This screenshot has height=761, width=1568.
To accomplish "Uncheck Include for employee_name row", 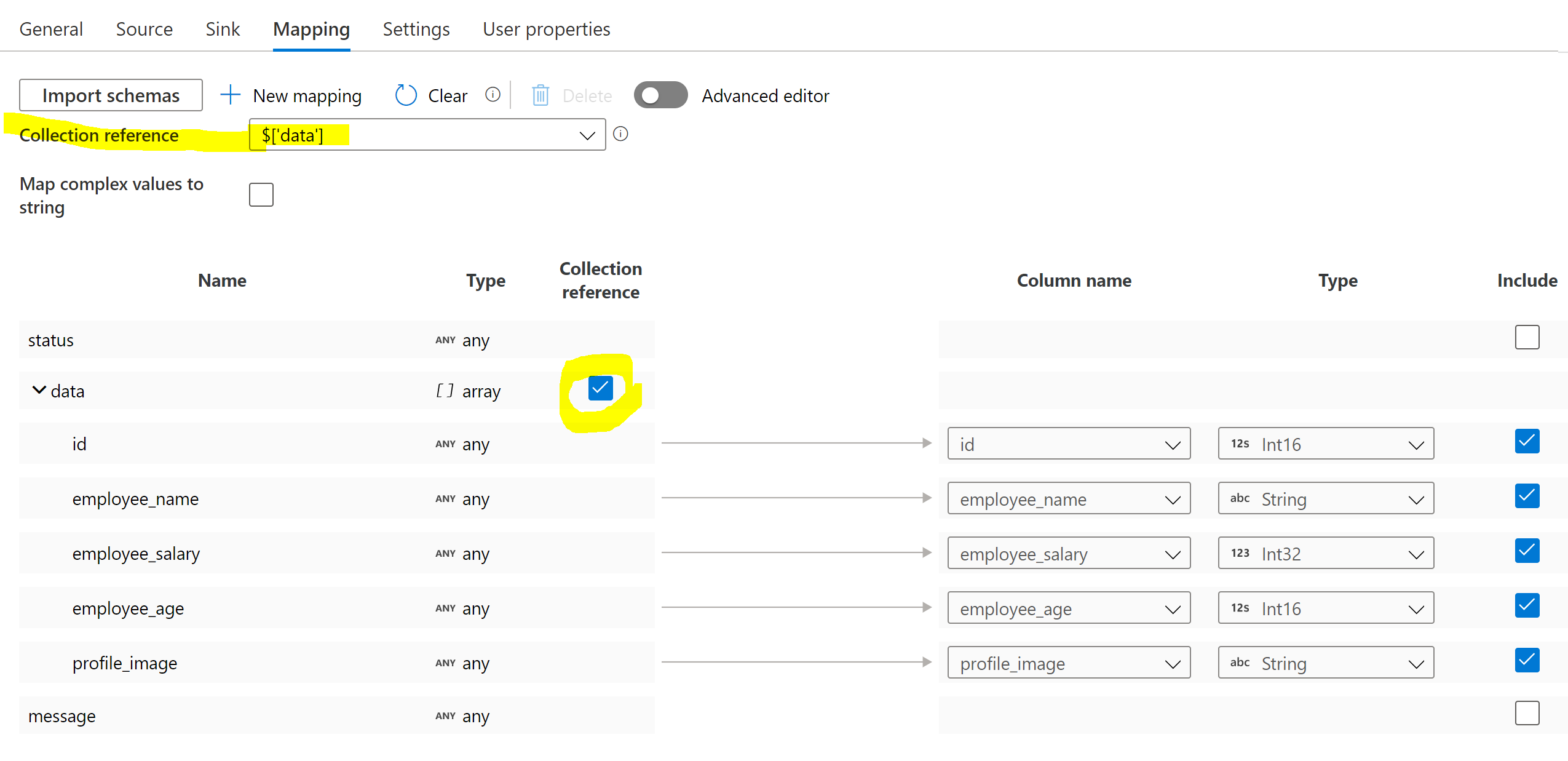I will pos(1527,496).
